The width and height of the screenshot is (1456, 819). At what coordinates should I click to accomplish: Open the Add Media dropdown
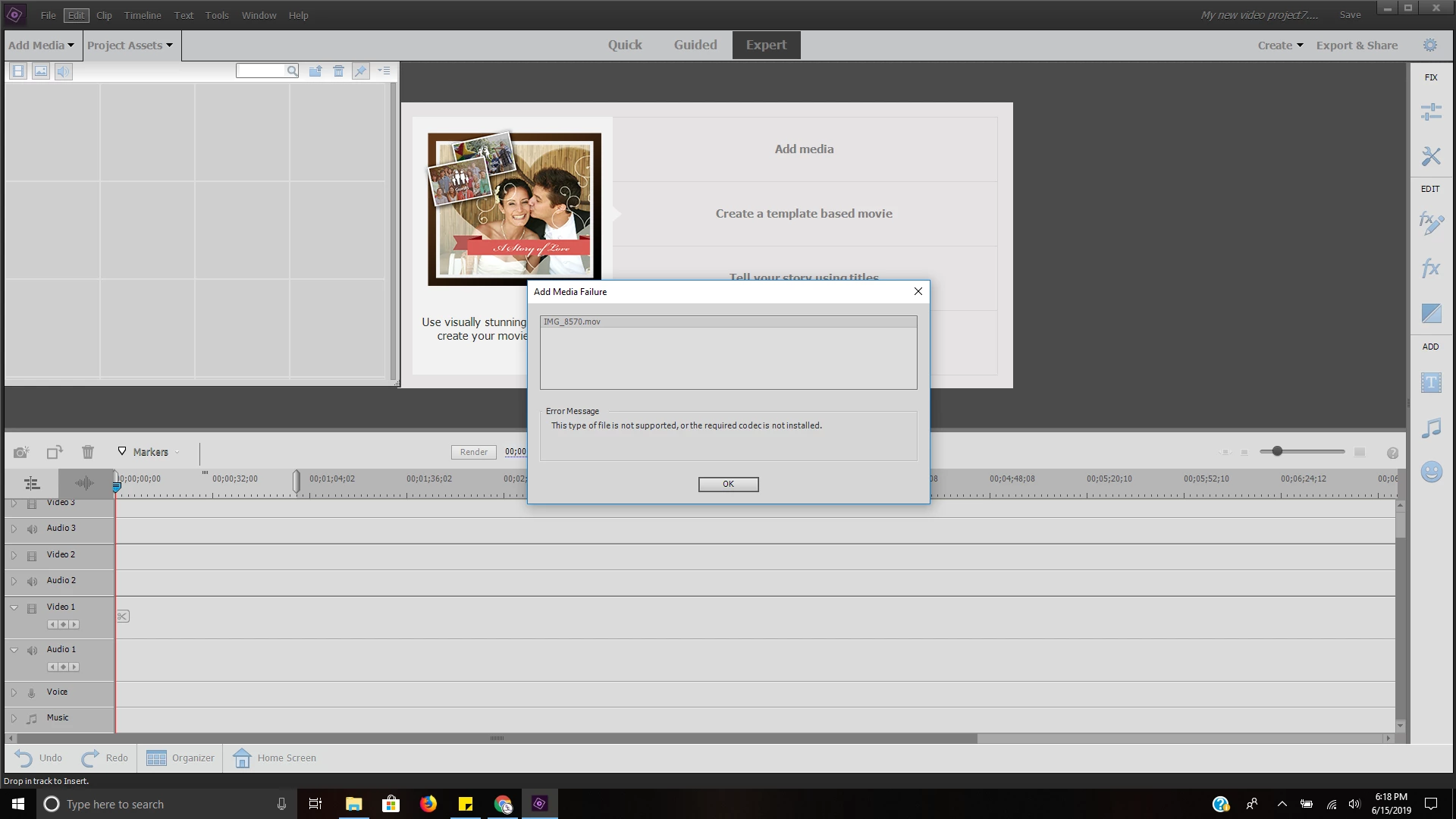41,45
